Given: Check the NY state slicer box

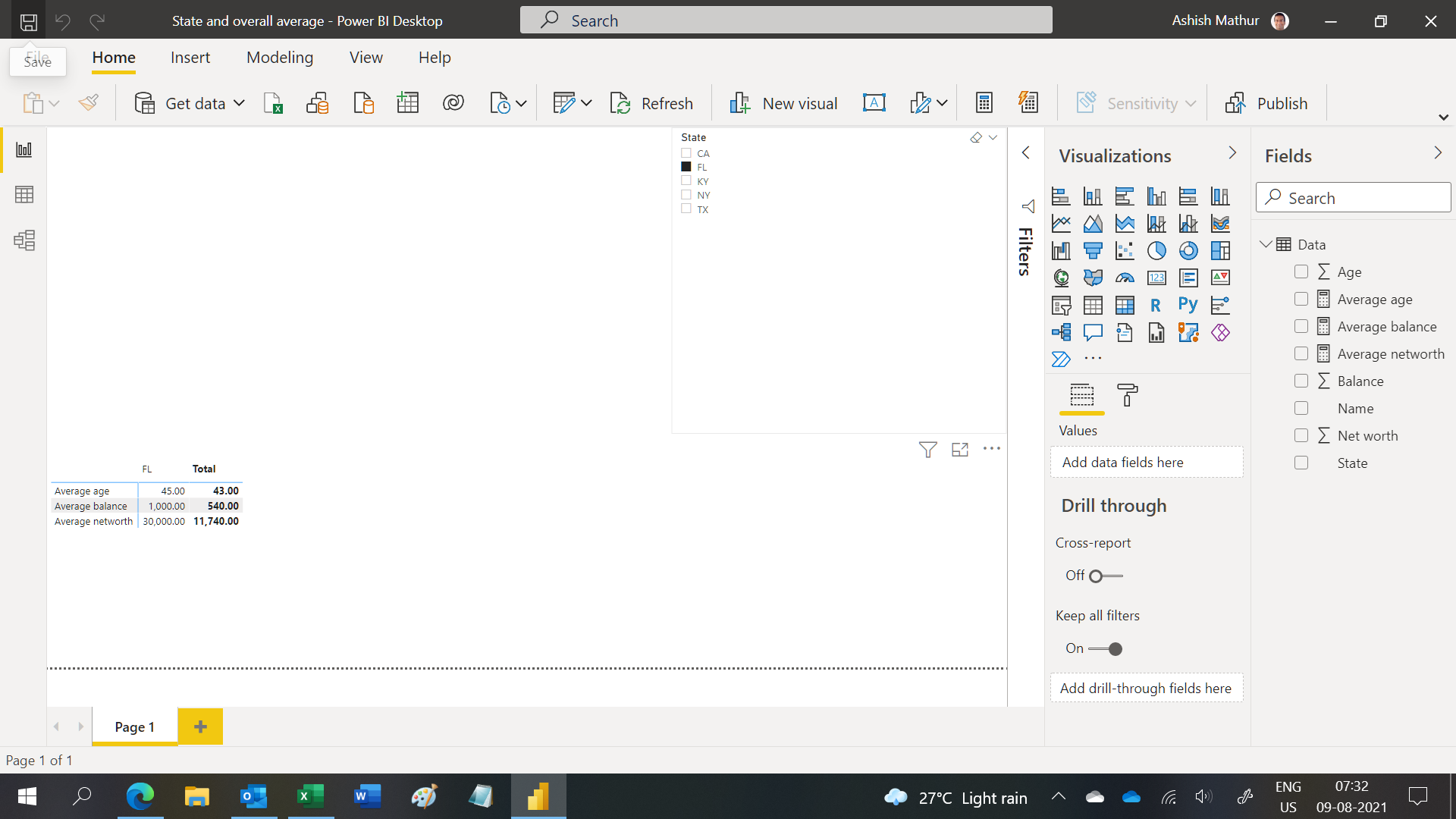Looking at the screenshot, I should pyautogui.click(x=686, y=195).
